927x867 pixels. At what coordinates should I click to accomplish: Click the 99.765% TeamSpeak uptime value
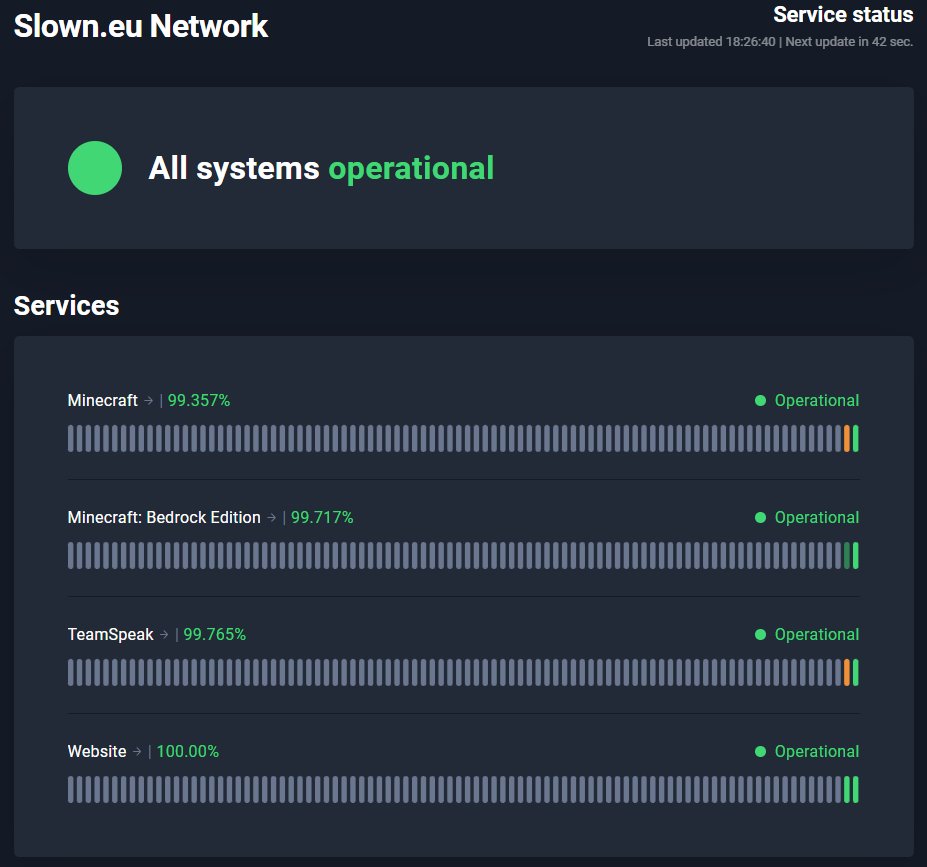215,634
